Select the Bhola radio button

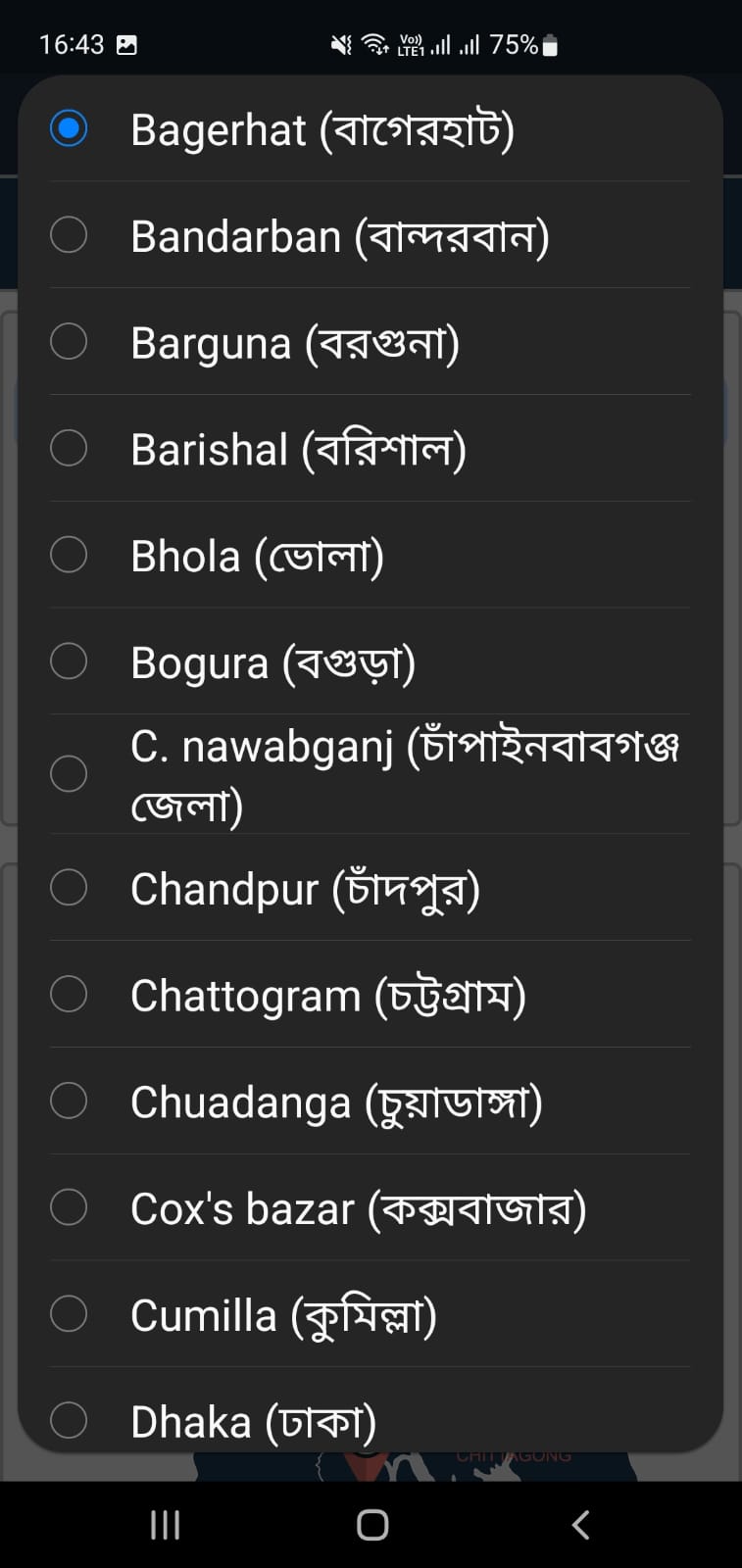(69, 555)
